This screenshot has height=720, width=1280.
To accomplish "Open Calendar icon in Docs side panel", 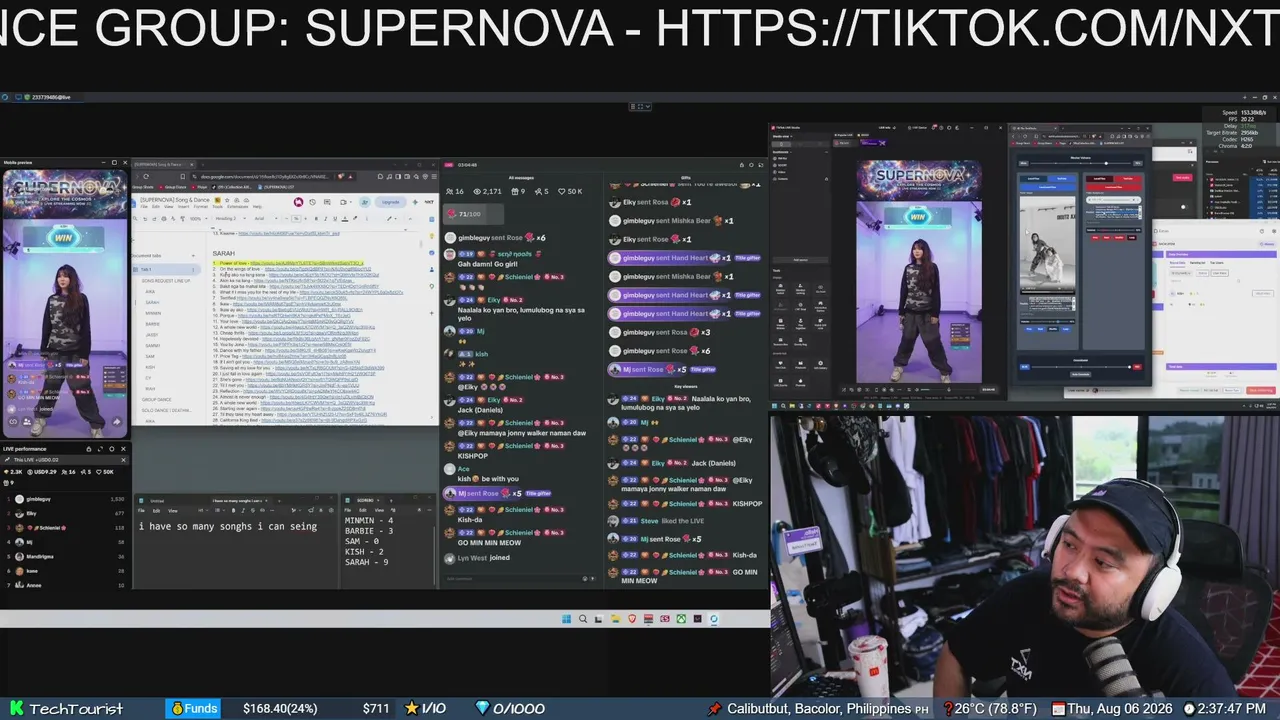I will [431, 219].
